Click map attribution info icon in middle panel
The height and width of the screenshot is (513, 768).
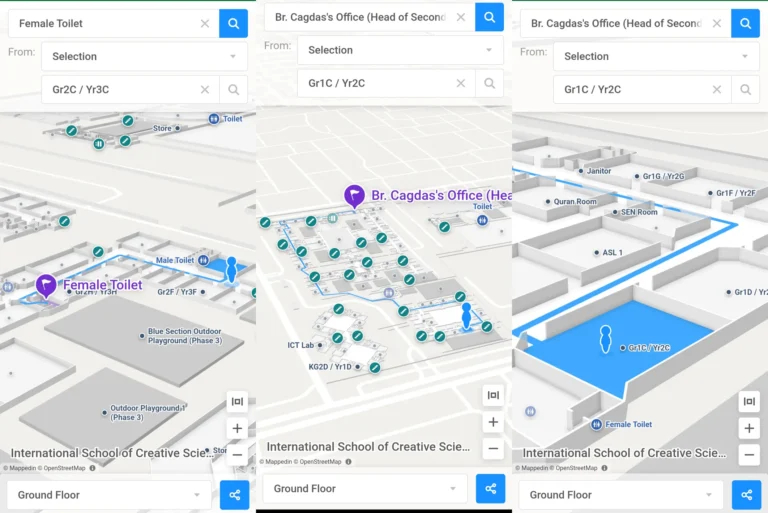(x=348, y=462)
